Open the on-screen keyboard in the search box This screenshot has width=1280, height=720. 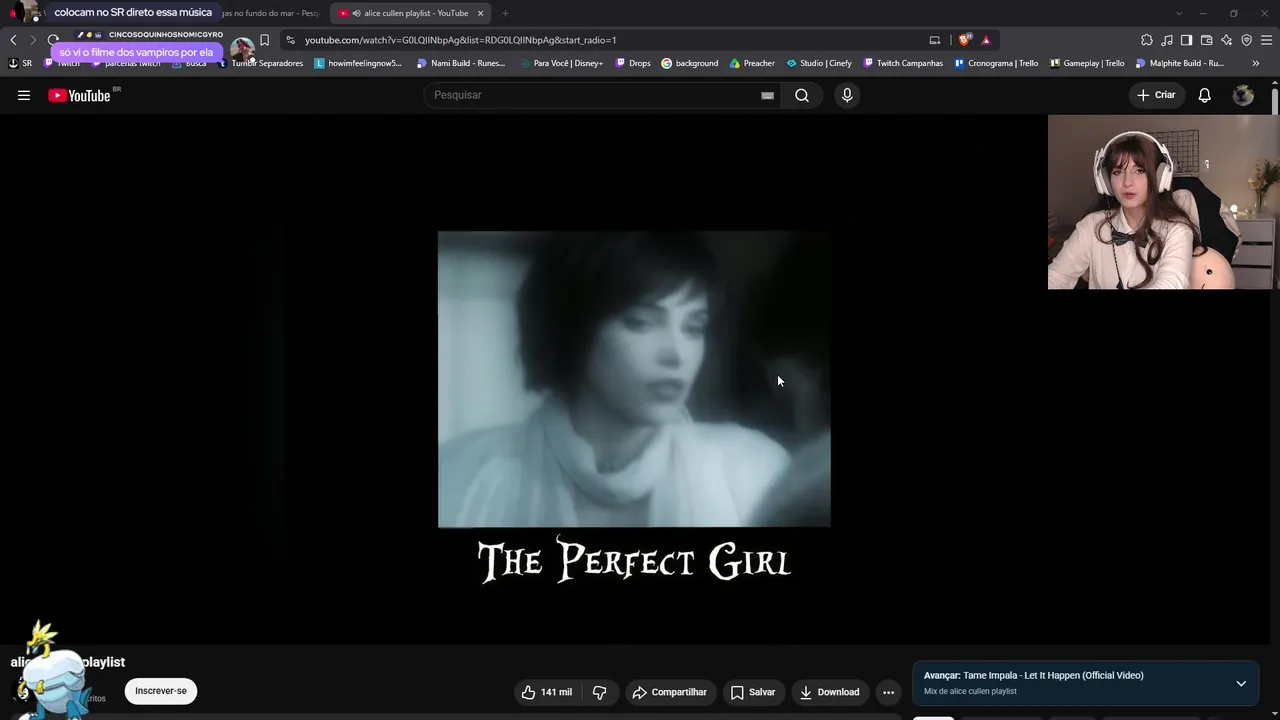(767, 95)
